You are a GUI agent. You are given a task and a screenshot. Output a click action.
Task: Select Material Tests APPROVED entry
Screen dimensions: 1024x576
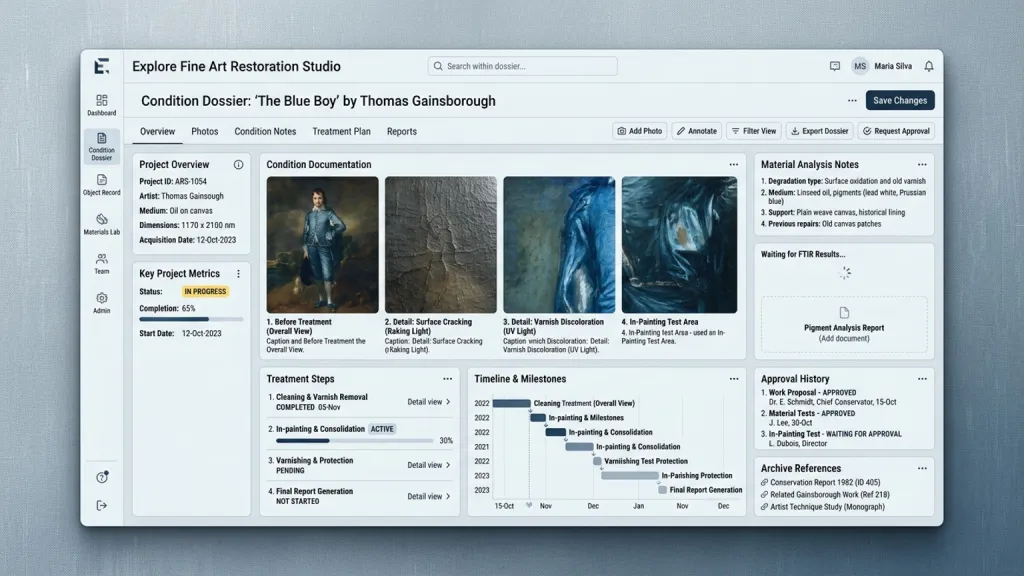[x=808, y=418]
